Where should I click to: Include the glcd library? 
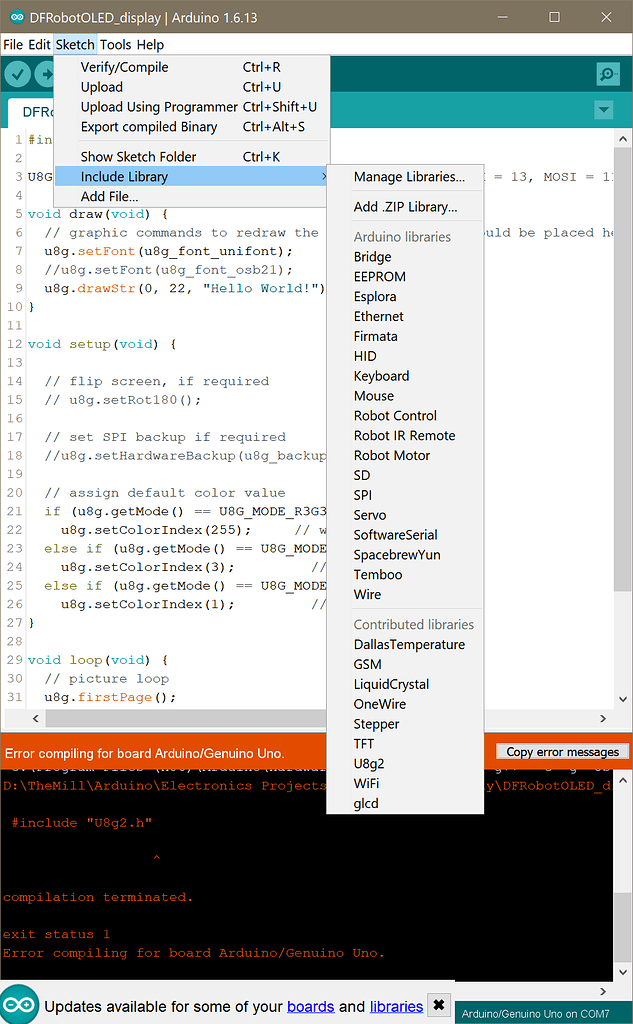(x=405, y=803)
